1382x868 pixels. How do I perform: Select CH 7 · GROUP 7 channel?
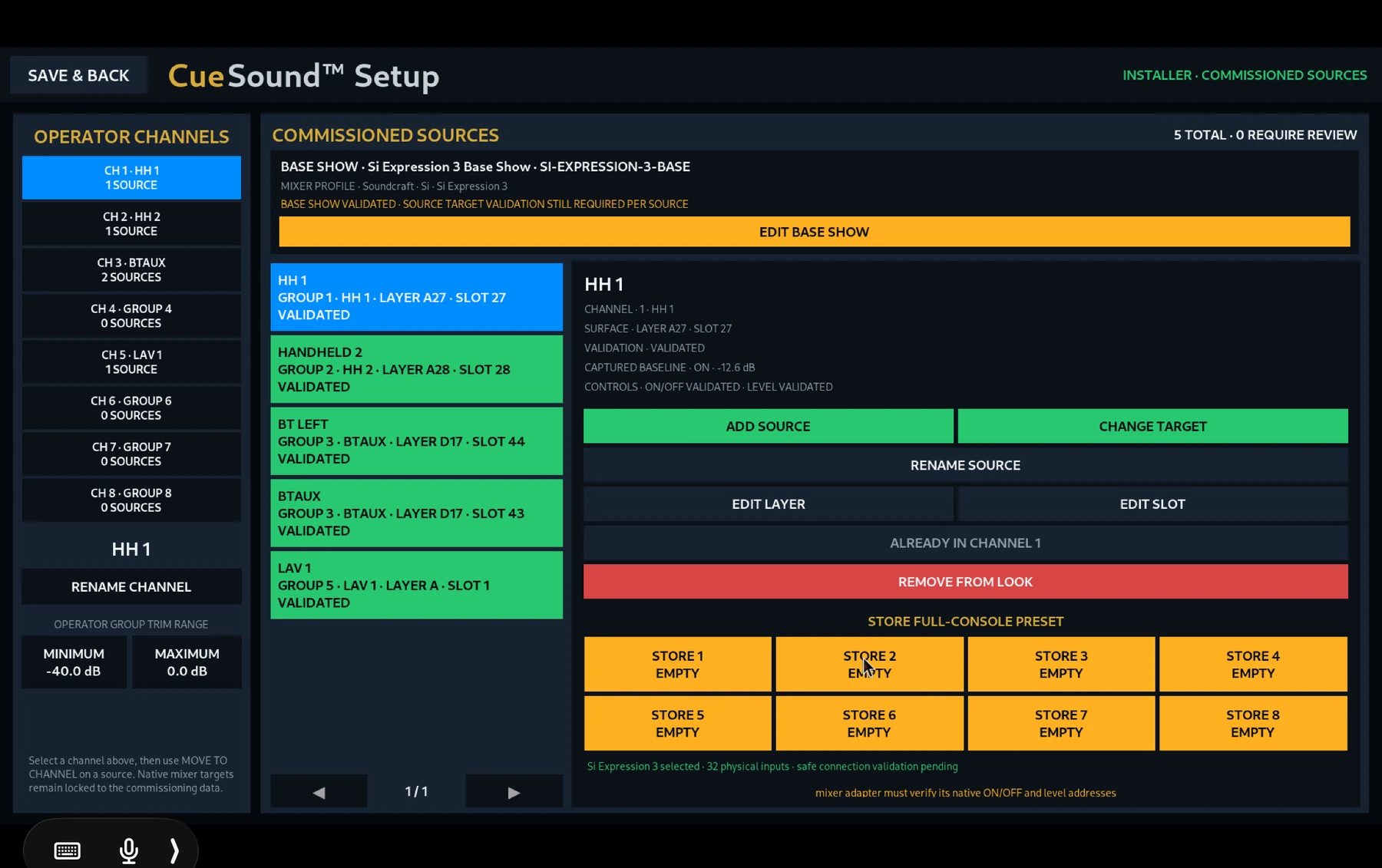(131, 454)
